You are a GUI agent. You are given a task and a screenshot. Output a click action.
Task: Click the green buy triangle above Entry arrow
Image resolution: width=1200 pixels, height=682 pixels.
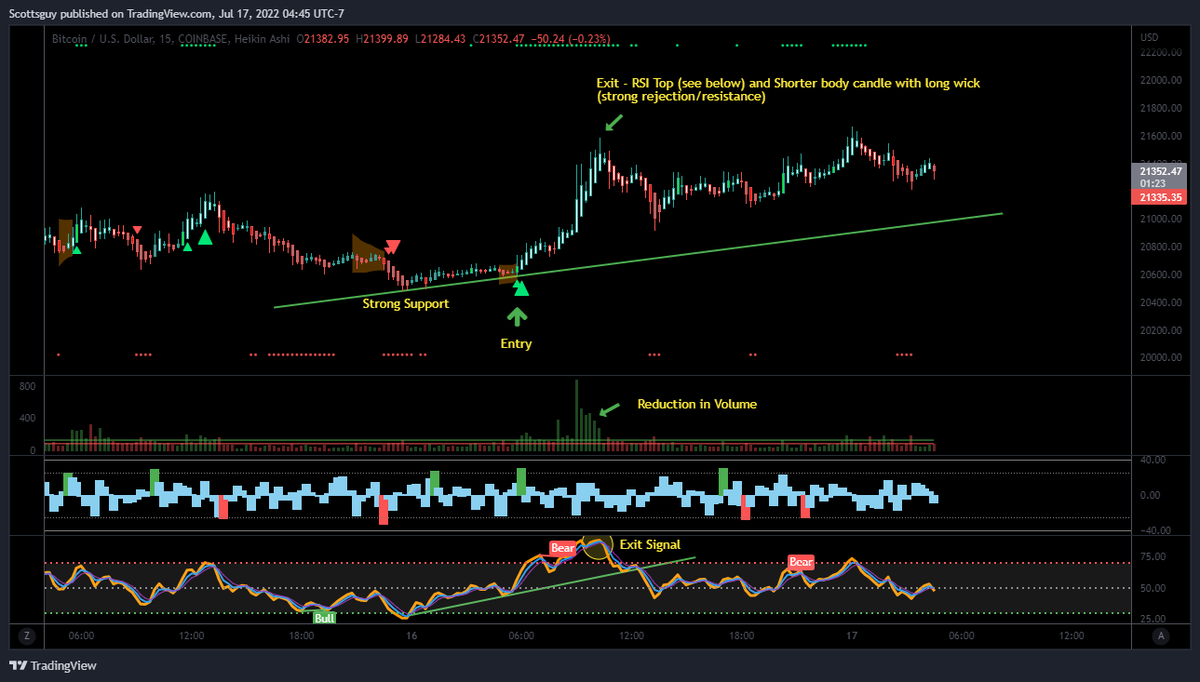(520, 288)
